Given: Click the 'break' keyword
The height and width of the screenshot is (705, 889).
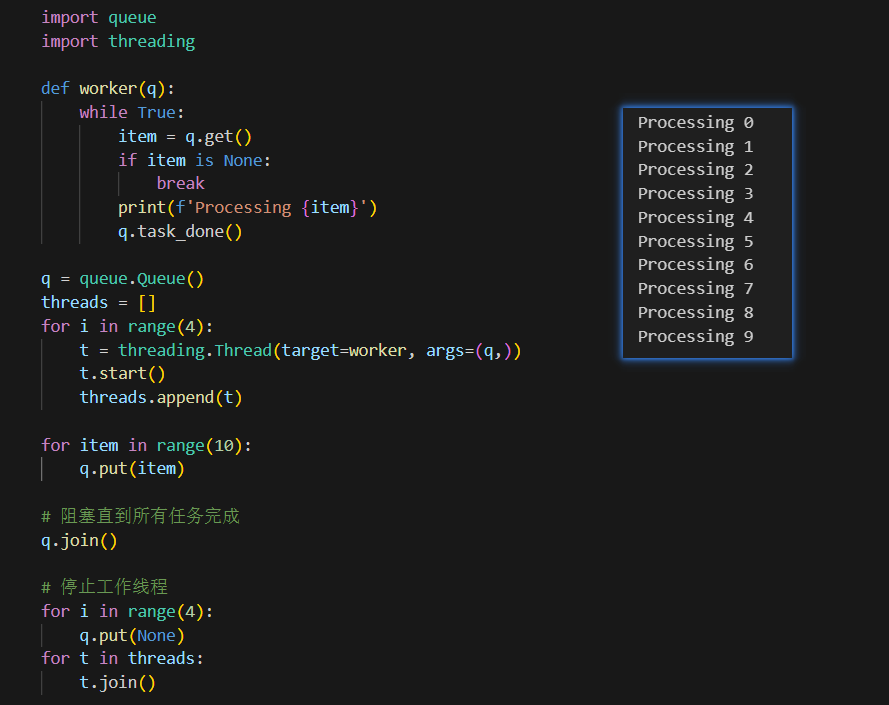Looking at the screenshot, I should click(180, 183).
